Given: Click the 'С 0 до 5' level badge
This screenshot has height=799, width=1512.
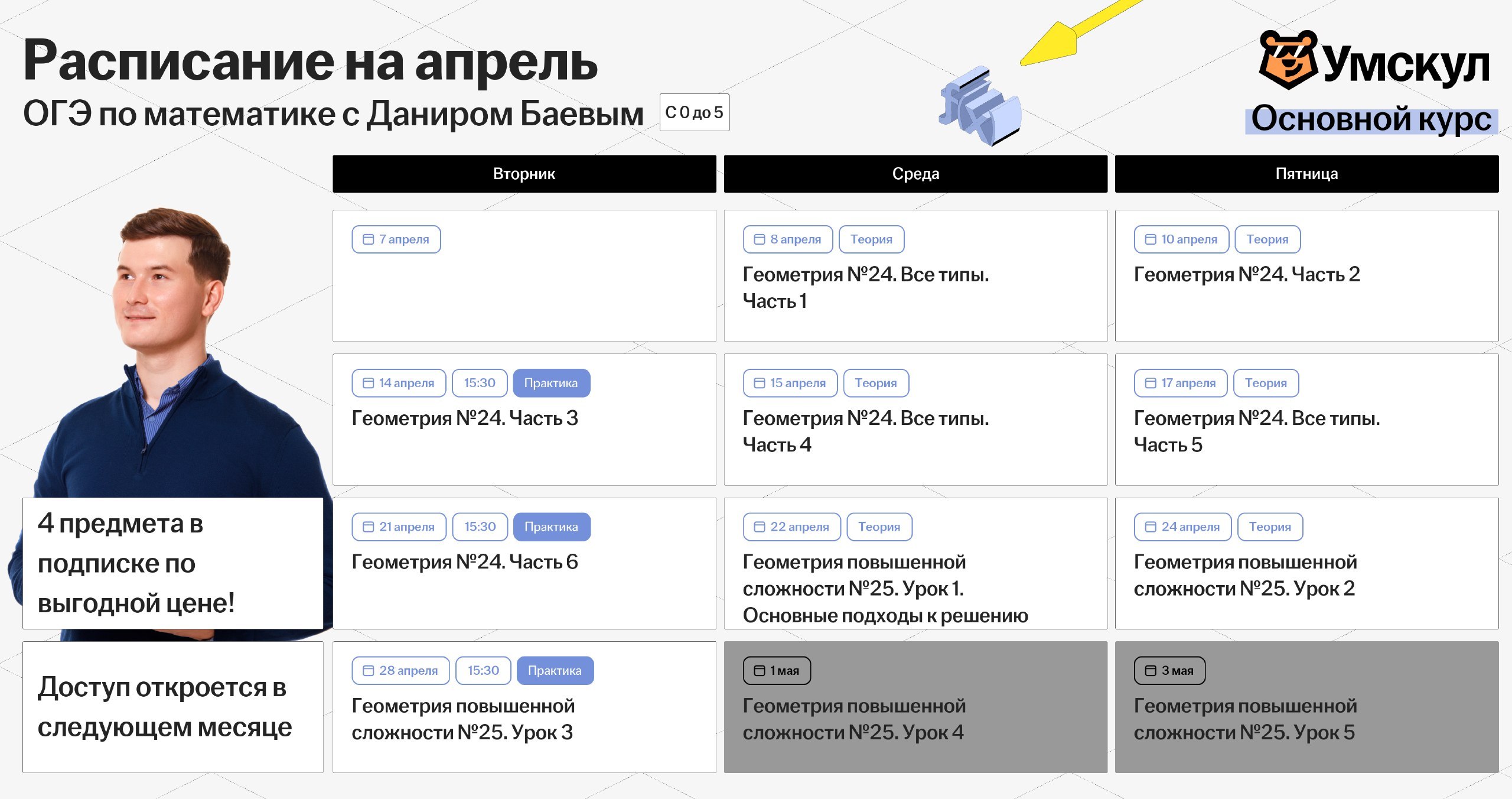Looking at the screenshot, I should (x=694, y=112).
